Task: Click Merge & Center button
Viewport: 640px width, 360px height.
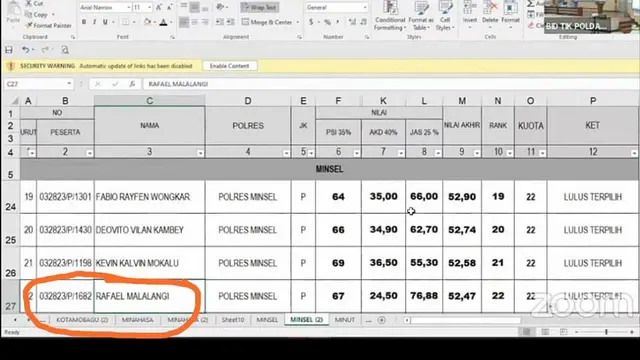Action: [267, 22]
